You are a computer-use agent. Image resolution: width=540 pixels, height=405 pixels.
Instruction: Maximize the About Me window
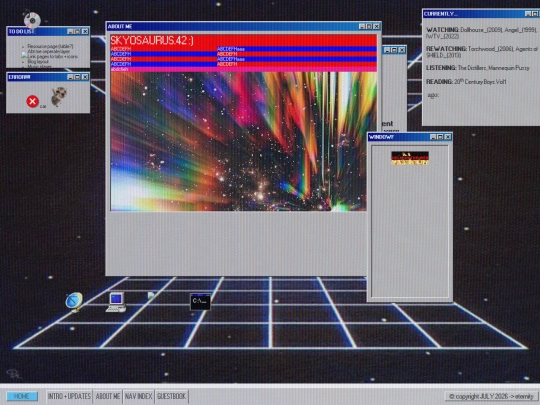(x=369, y=27)
